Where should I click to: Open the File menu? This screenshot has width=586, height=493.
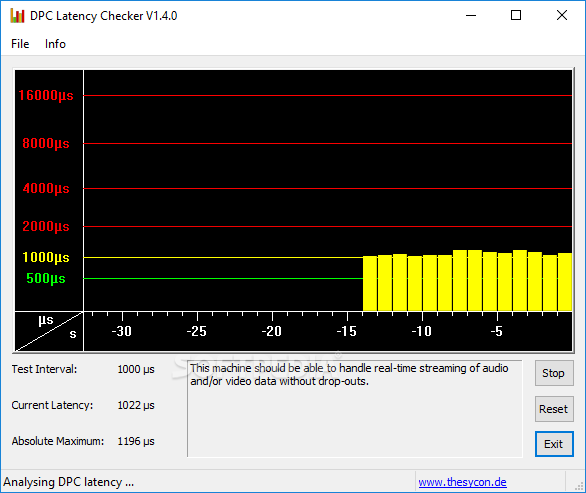click(20, 44)
